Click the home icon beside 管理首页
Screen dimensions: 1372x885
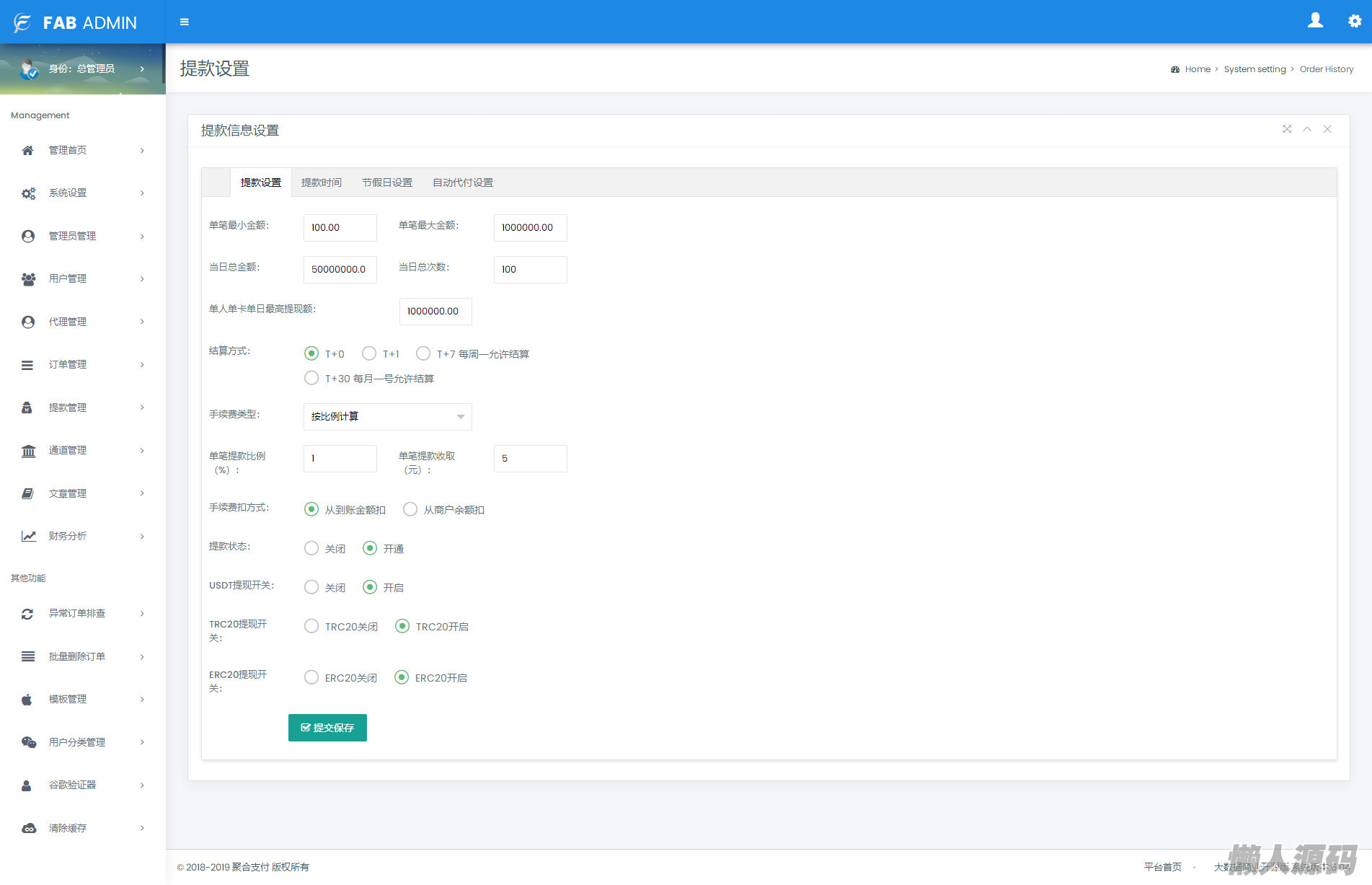coord(28,151)
